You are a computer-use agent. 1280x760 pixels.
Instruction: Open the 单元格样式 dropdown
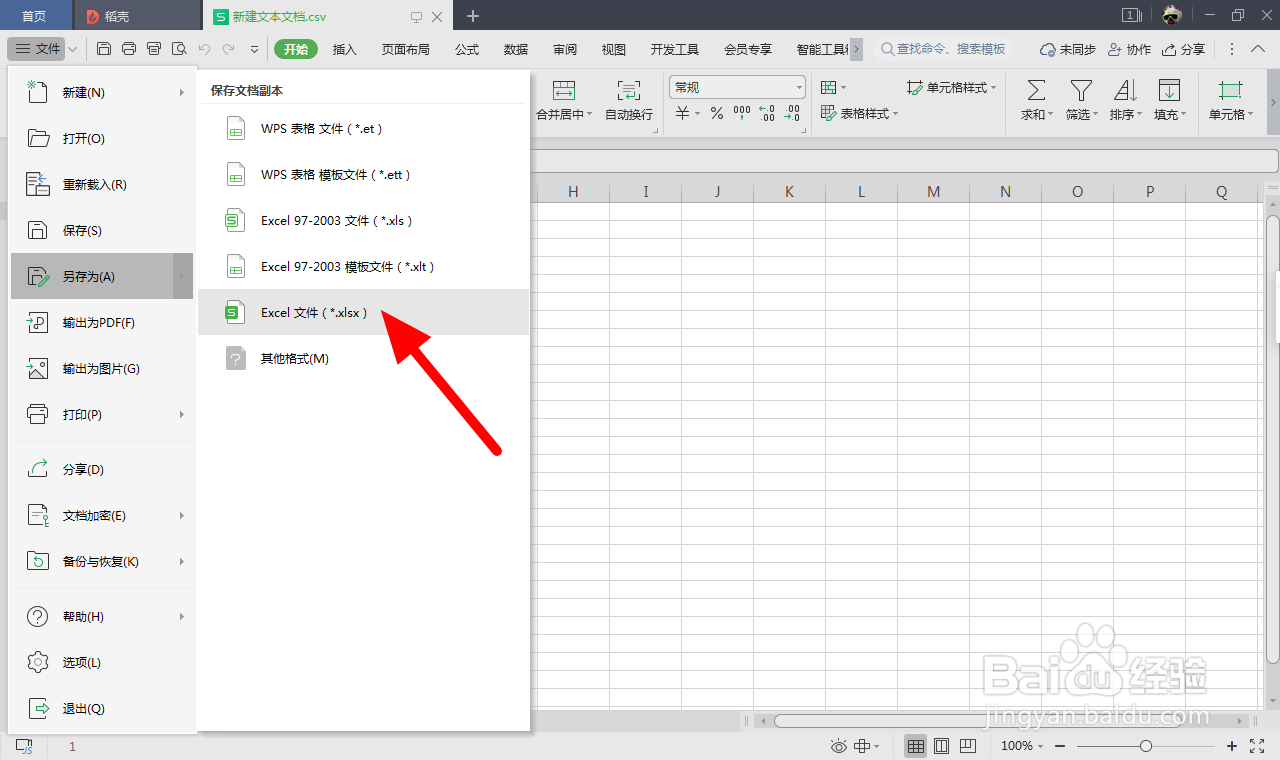pyautogui.click(x=952, y=88)
